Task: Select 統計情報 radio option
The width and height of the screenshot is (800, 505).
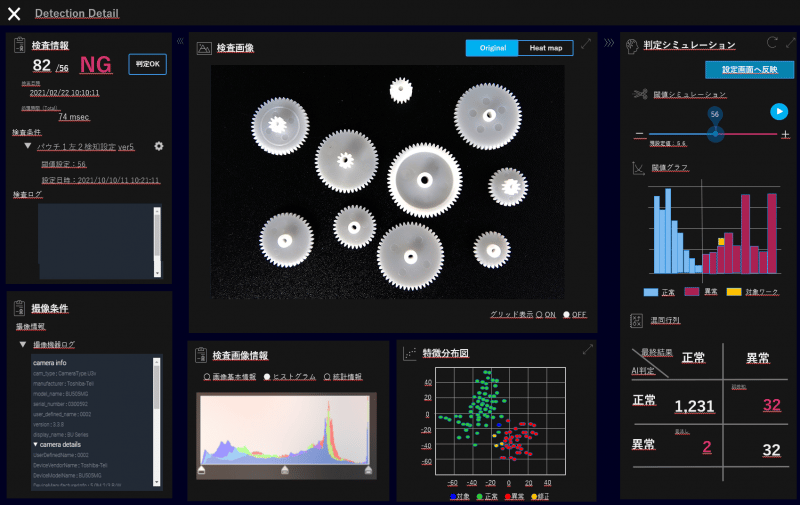Action: pos(327,377)
